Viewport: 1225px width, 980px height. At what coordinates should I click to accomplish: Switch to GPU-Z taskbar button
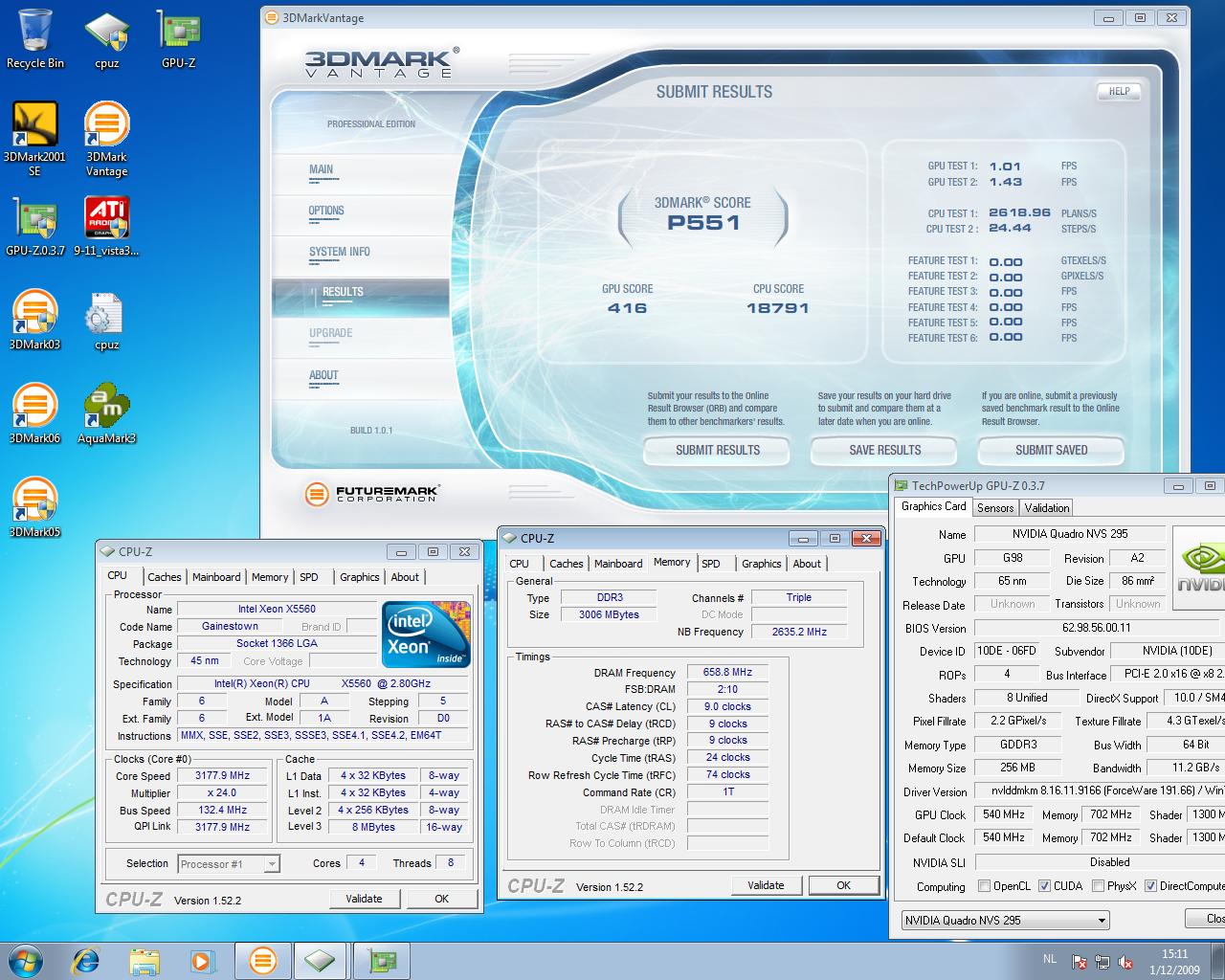(382, 960)
